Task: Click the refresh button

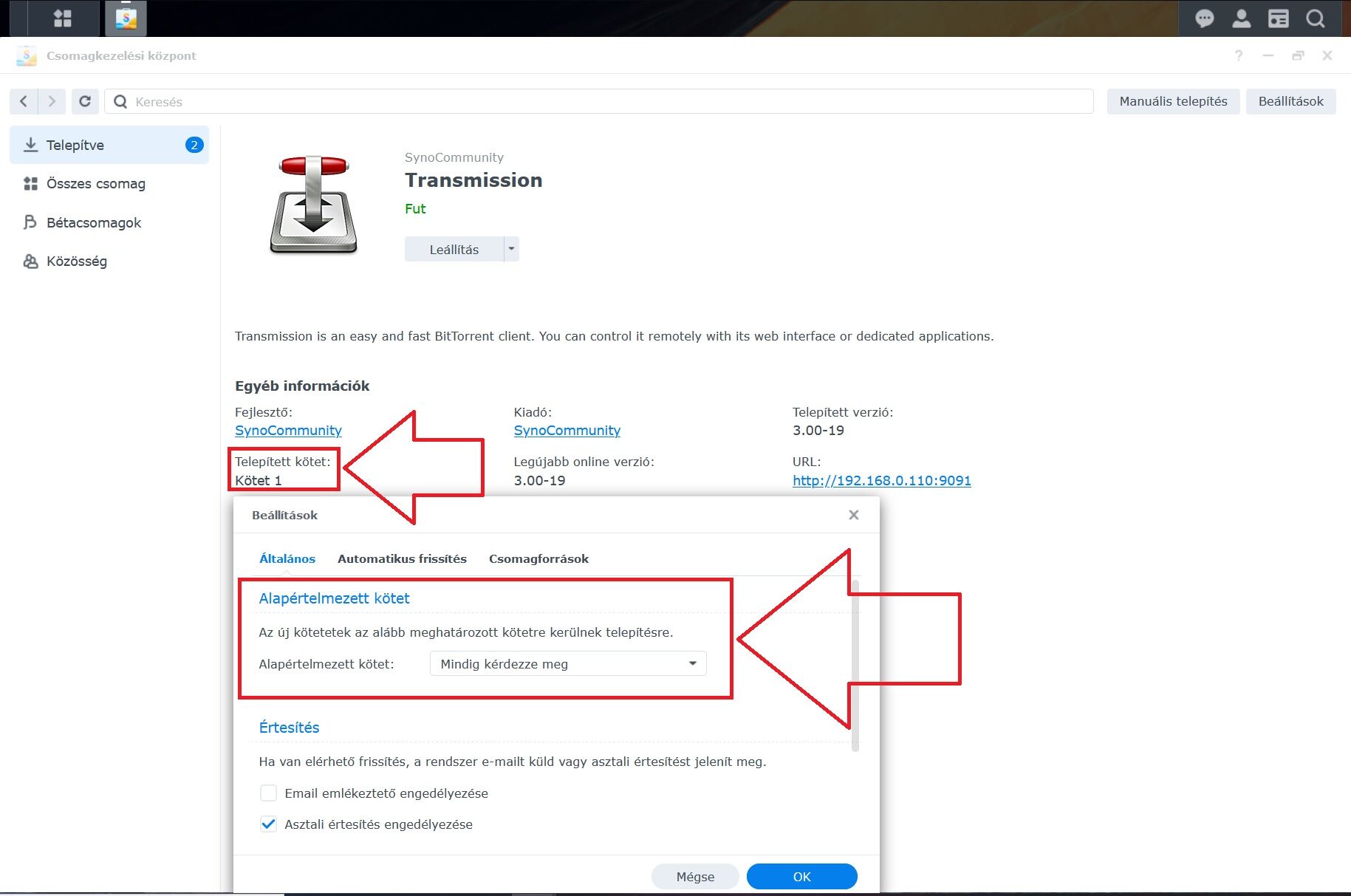Action: click(85, 101)
